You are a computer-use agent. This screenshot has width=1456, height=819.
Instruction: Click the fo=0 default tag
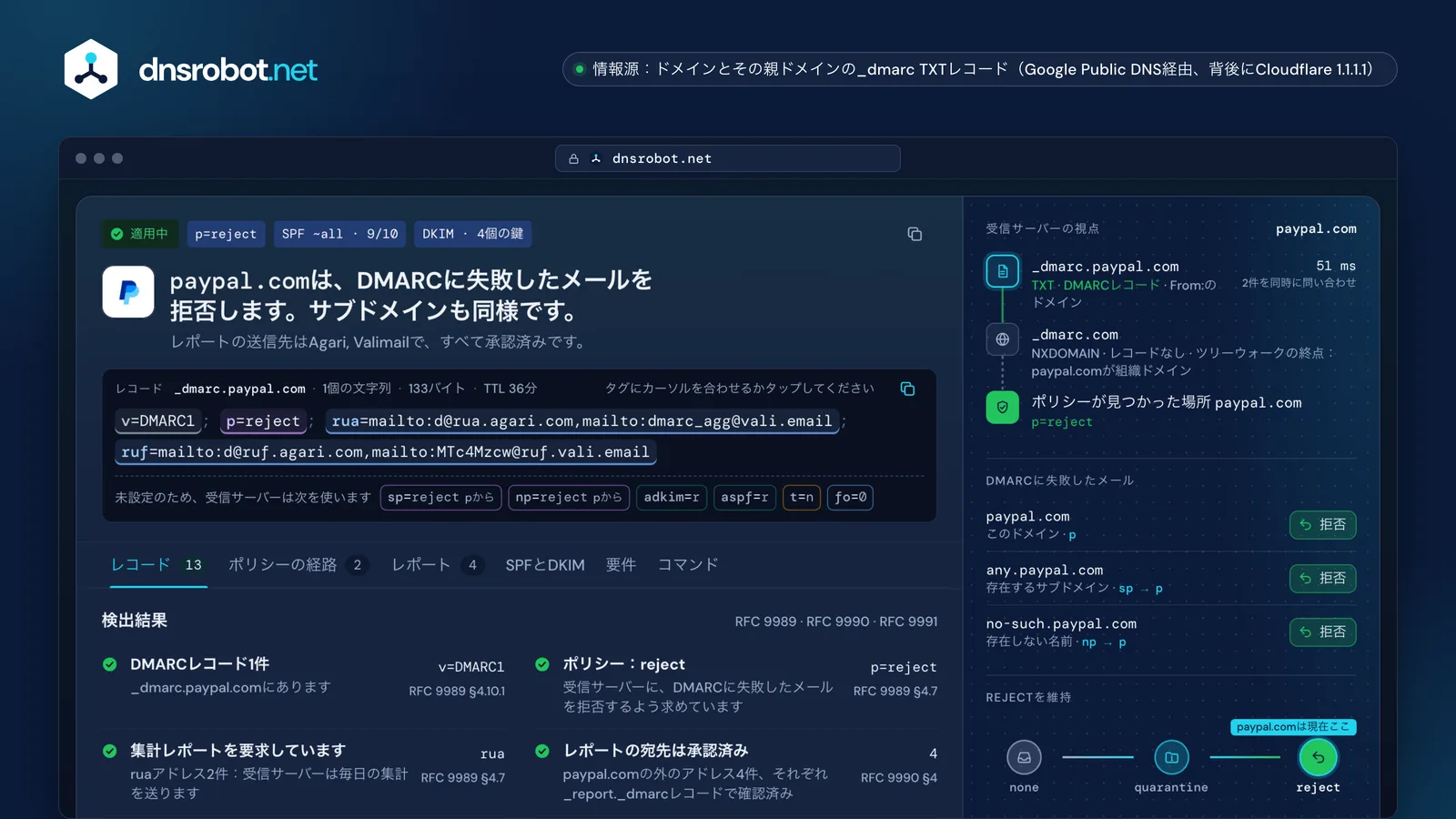850,497
